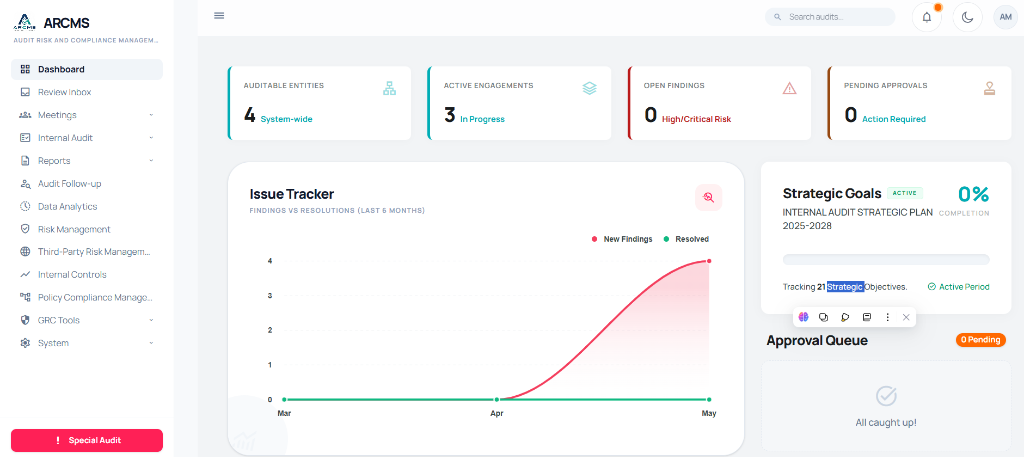Toggle New Findings legend series
This screenshot has width=1024, height=457.
(622, 239)
